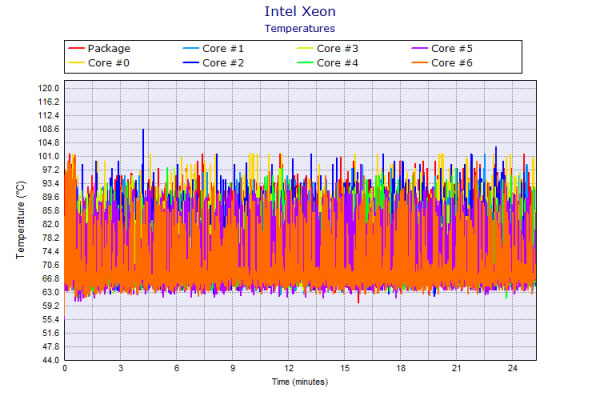This screenshot has height=400, width=600.
Task: Click the 93.4 y-axis value
Action: [51, 183]
